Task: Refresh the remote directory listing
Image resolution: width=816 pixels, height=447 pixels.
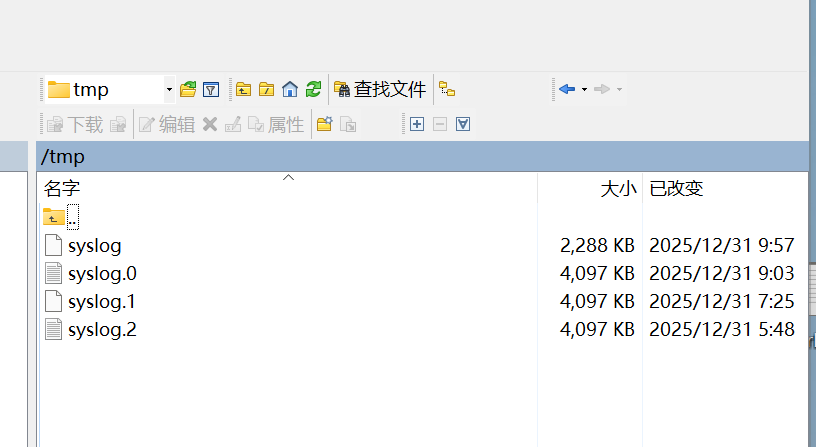Action: pos(313,90)
